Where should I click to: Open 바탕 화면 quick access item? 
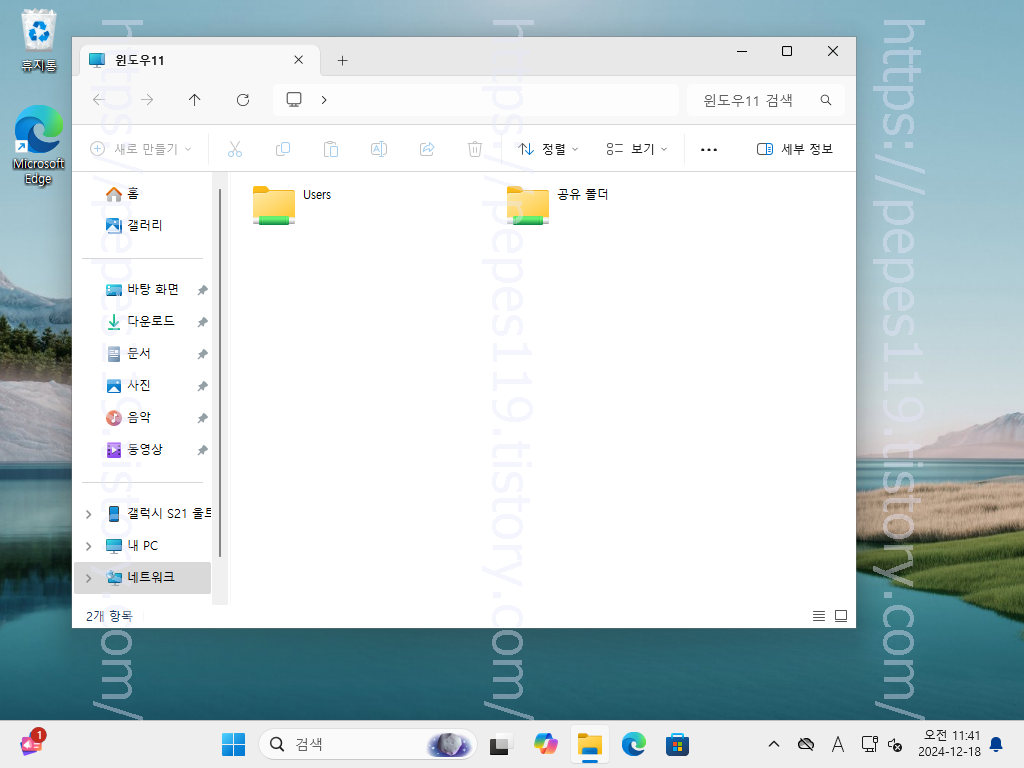pos(142,289)
